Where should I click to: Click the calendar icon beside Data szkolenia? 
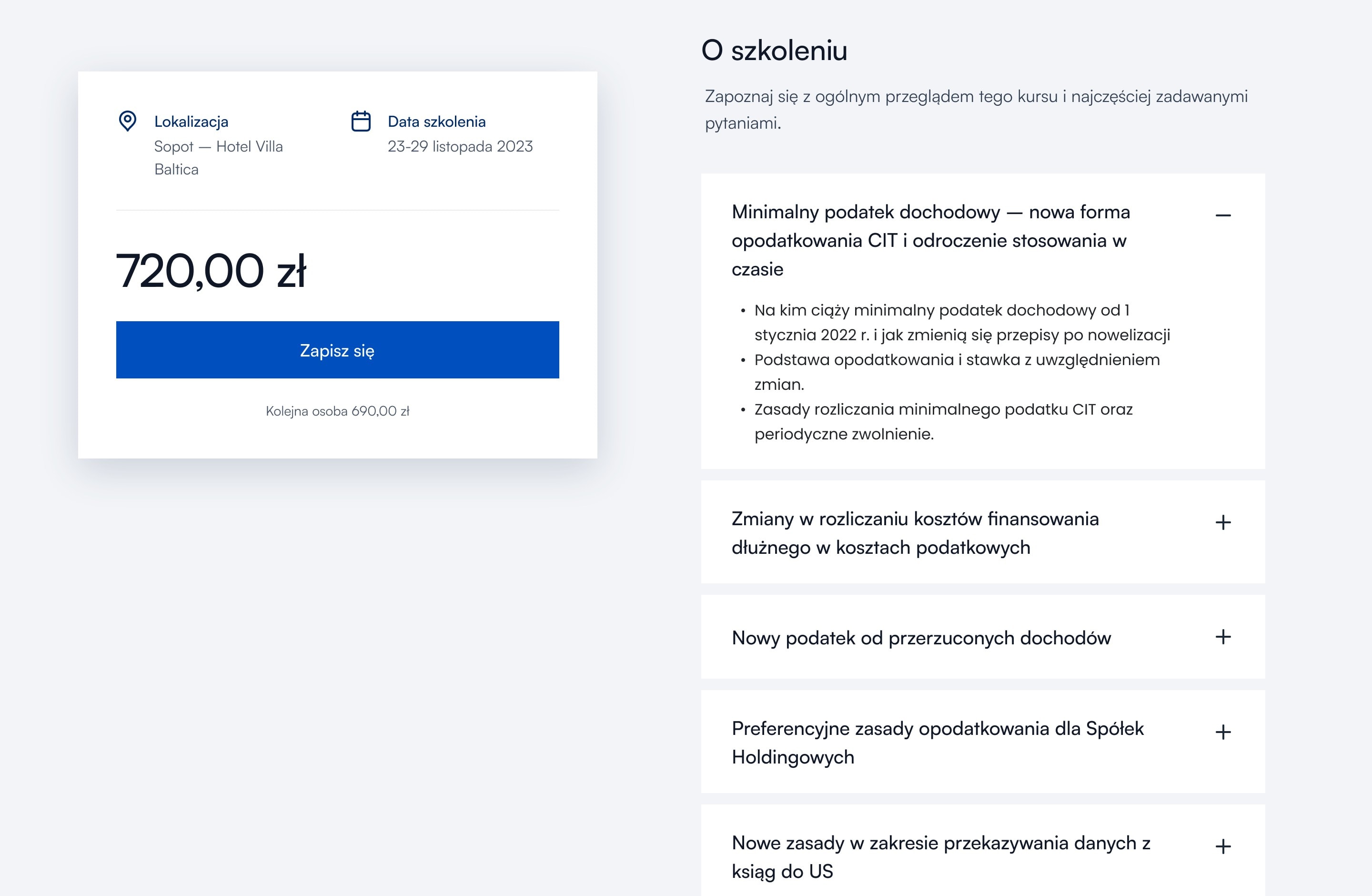tap(361, 121)
